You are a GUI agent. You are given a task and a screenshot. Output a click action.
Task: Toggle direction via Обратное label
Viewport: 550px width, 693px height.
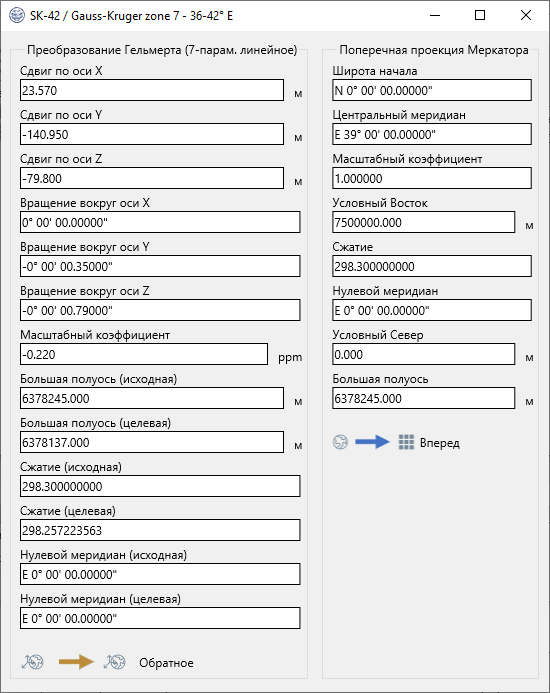pos(166,663)
